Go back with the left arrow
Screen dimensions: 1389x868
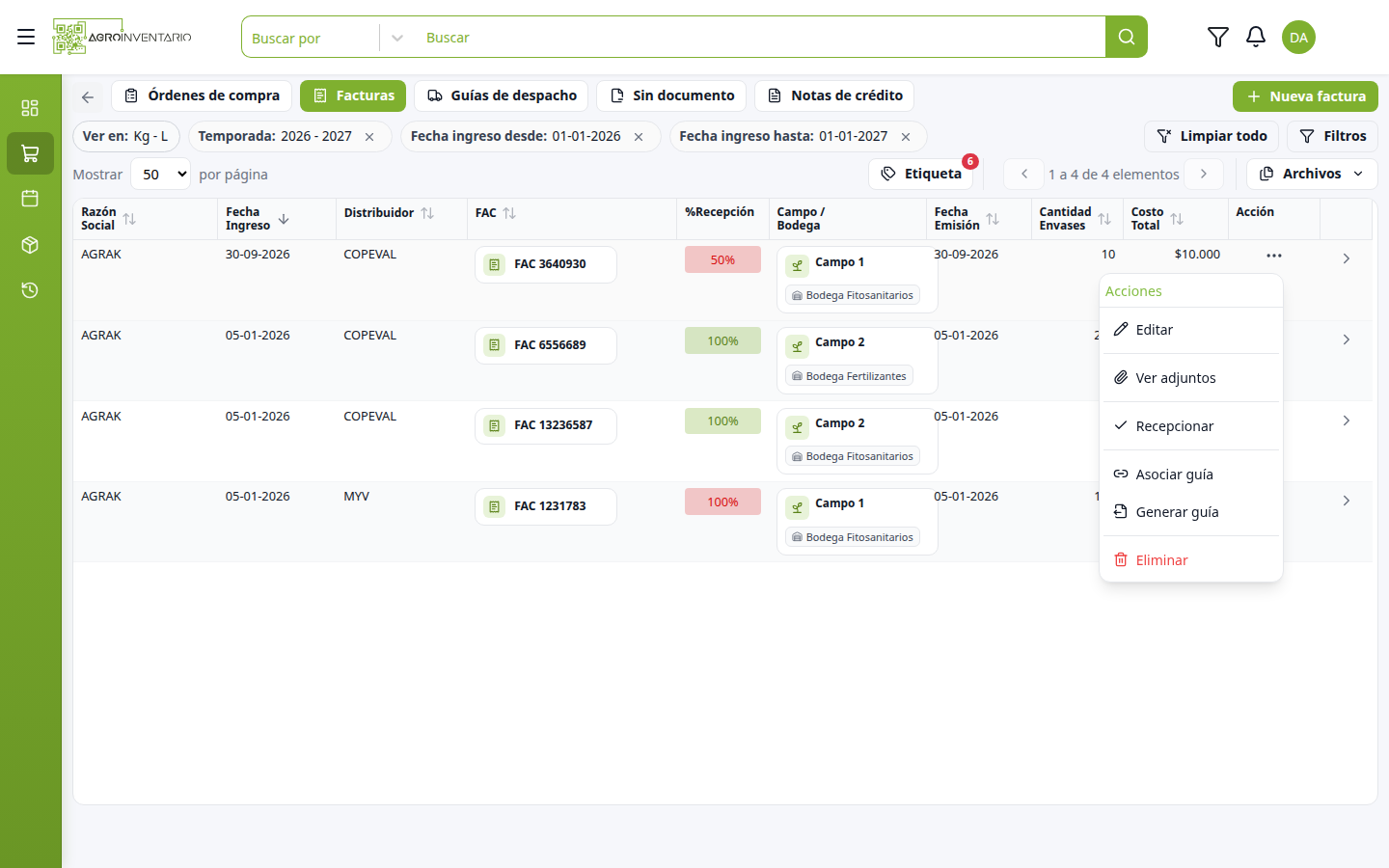(x=88, y=96)
